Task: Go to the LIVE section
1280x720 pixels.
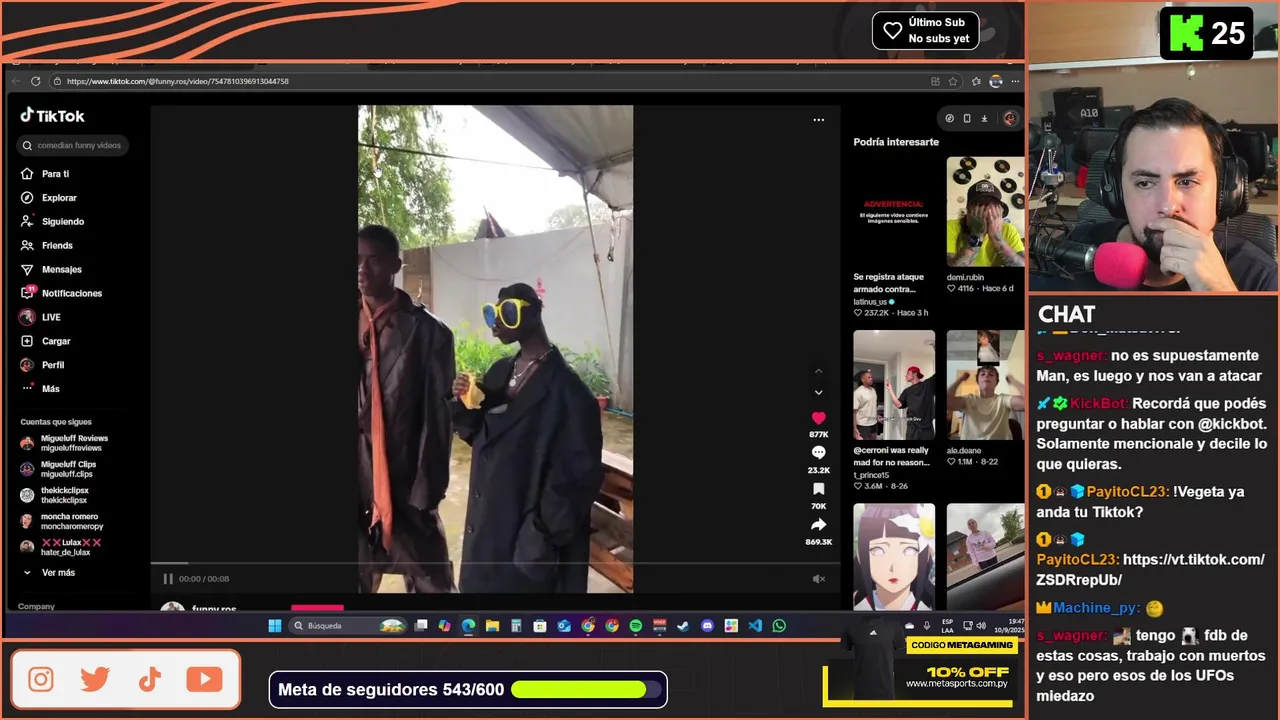Action: pos(42,318)
